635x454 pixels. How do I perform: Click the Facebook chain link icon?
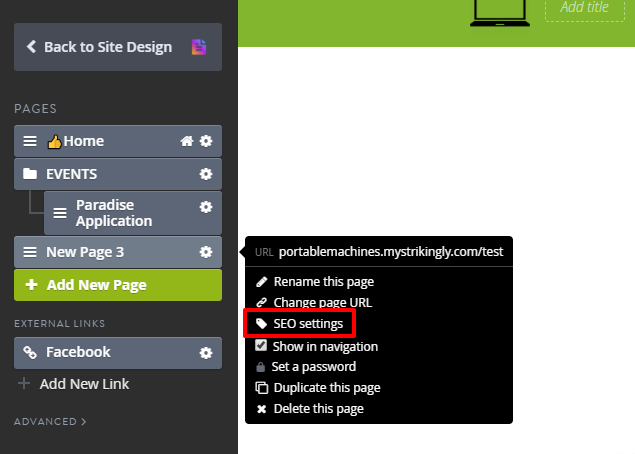(30, 352)
